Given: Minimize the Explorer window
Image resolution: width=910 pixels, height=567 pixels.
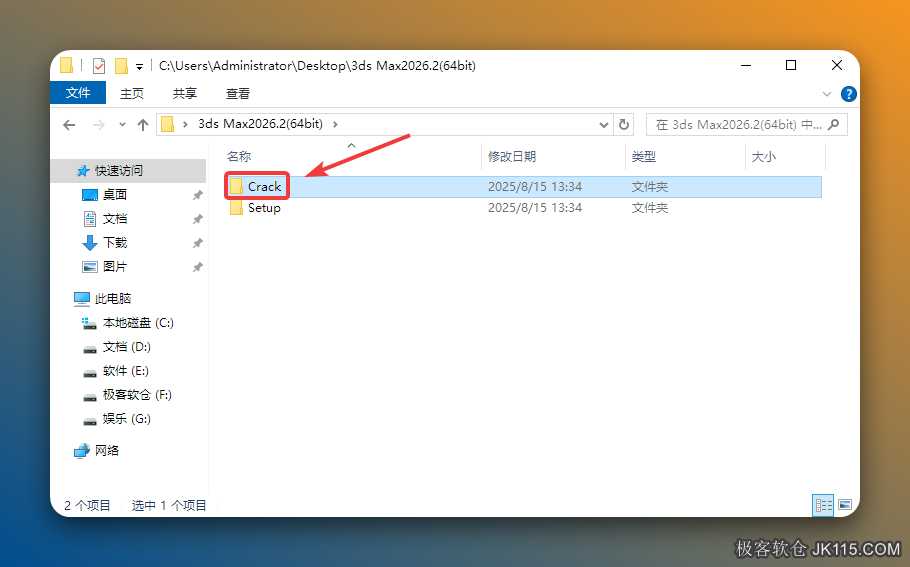Looking at the screenshot, I should 746,66.
